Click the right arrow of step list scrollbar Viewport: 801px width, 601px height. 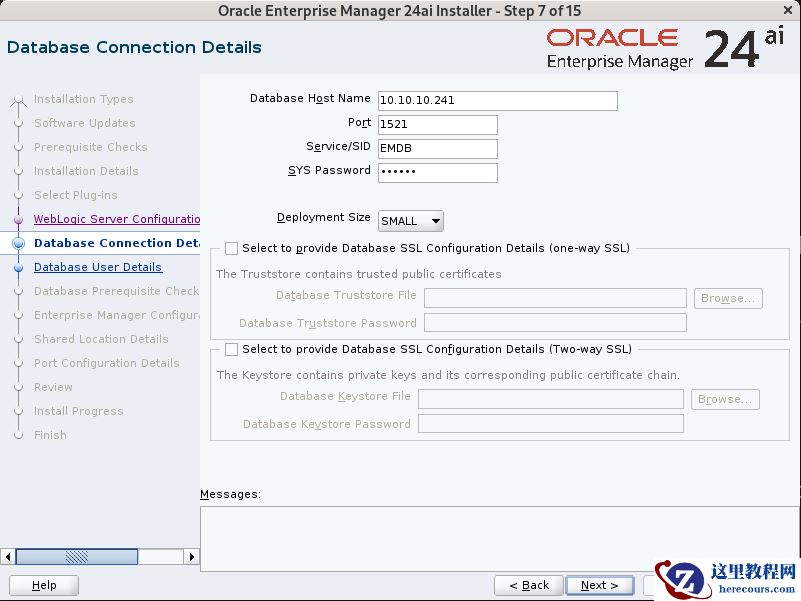(x=191, y=557)
